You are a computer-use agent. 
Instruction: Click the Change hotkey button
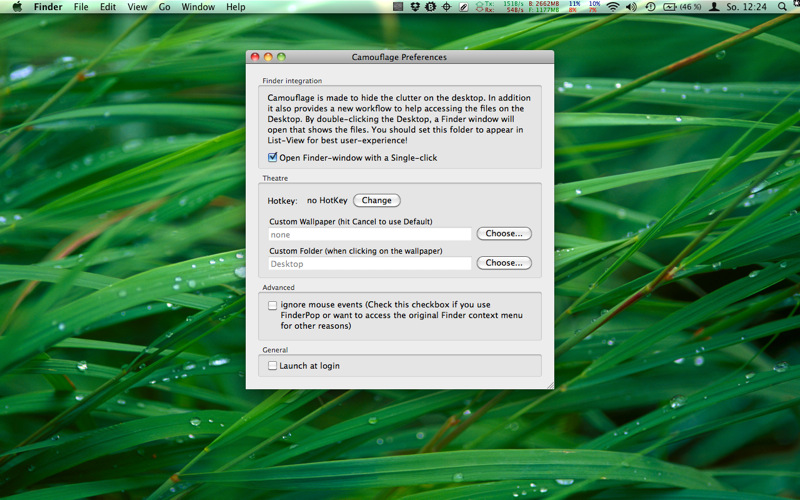pos(377,201)
